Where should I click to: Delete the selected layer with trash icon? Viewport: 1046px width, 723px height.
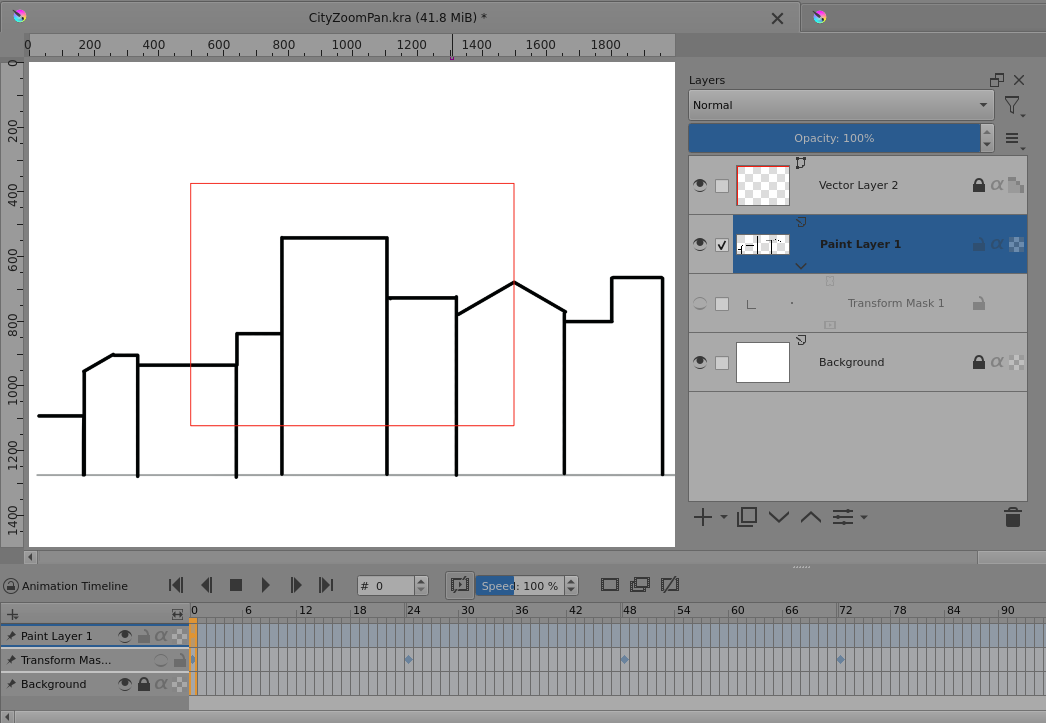(1013, 517)
